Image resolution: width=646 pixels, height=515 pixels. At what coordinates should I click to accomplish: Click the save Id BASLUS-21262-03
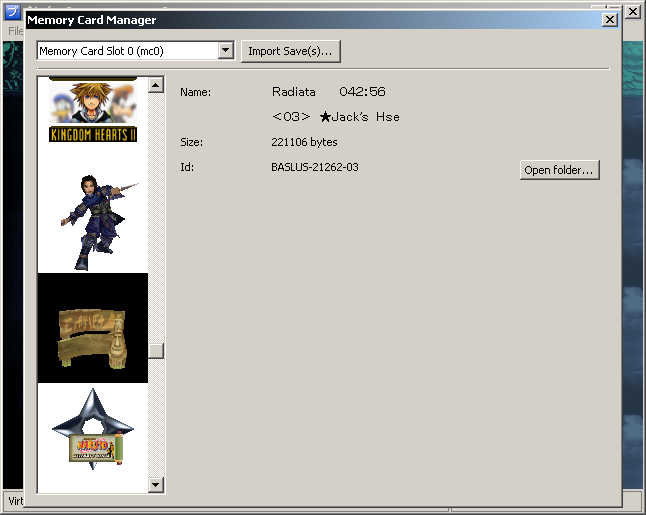[x=314, y=167]
